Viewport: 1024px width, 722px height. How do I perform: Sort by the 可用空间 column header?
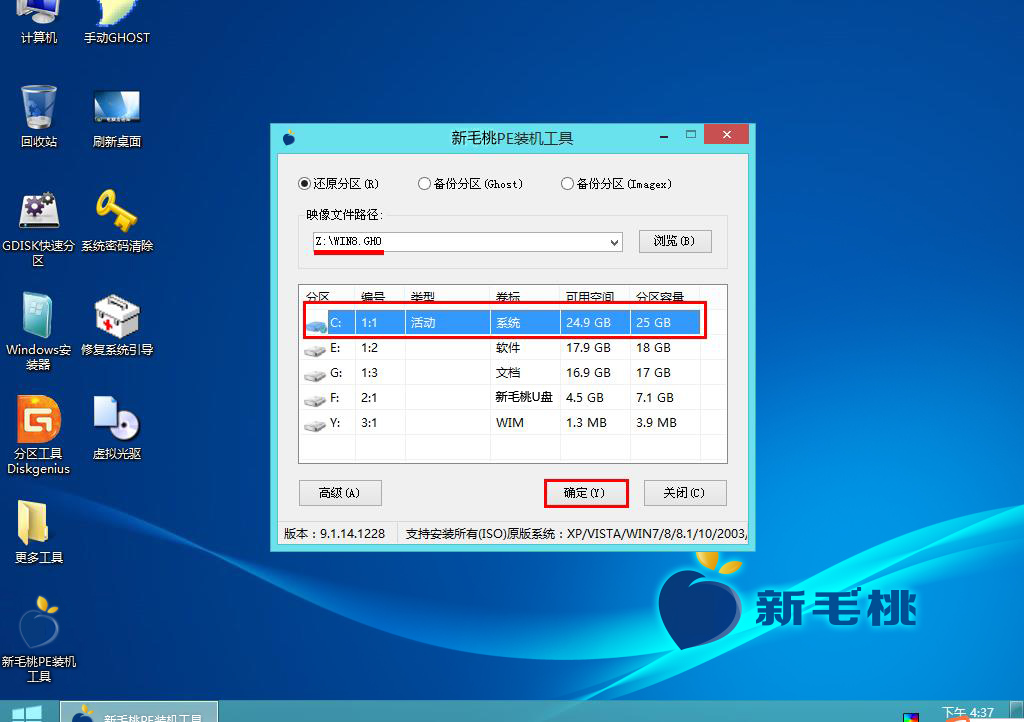(594, 295)
